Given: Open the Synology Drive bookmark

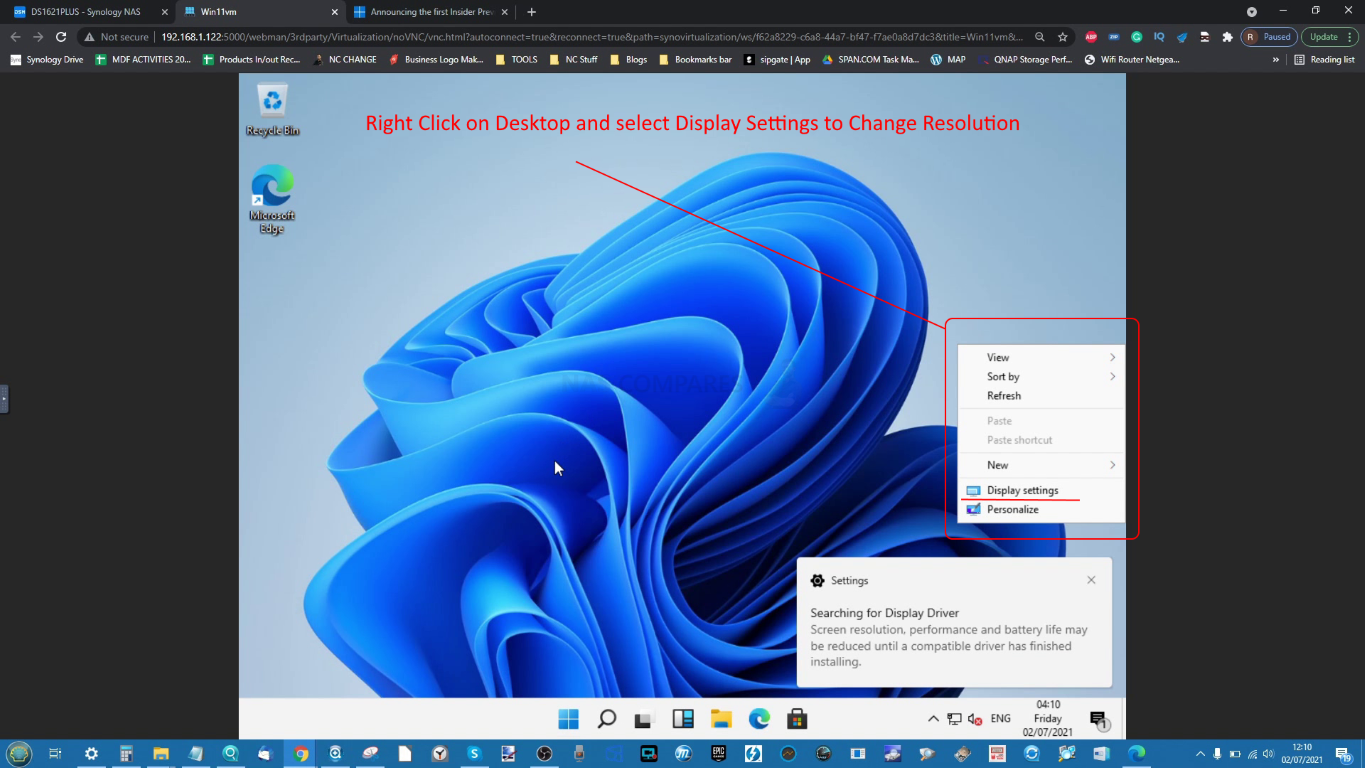Looking at the screenshot, I should 46,59.
